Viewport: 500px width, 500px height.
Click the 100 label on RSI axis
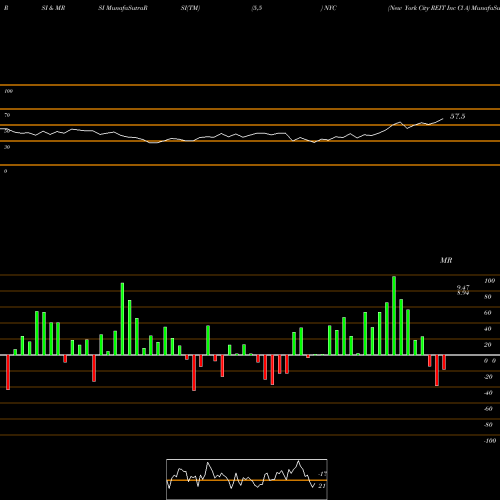(x=8, y=91)
